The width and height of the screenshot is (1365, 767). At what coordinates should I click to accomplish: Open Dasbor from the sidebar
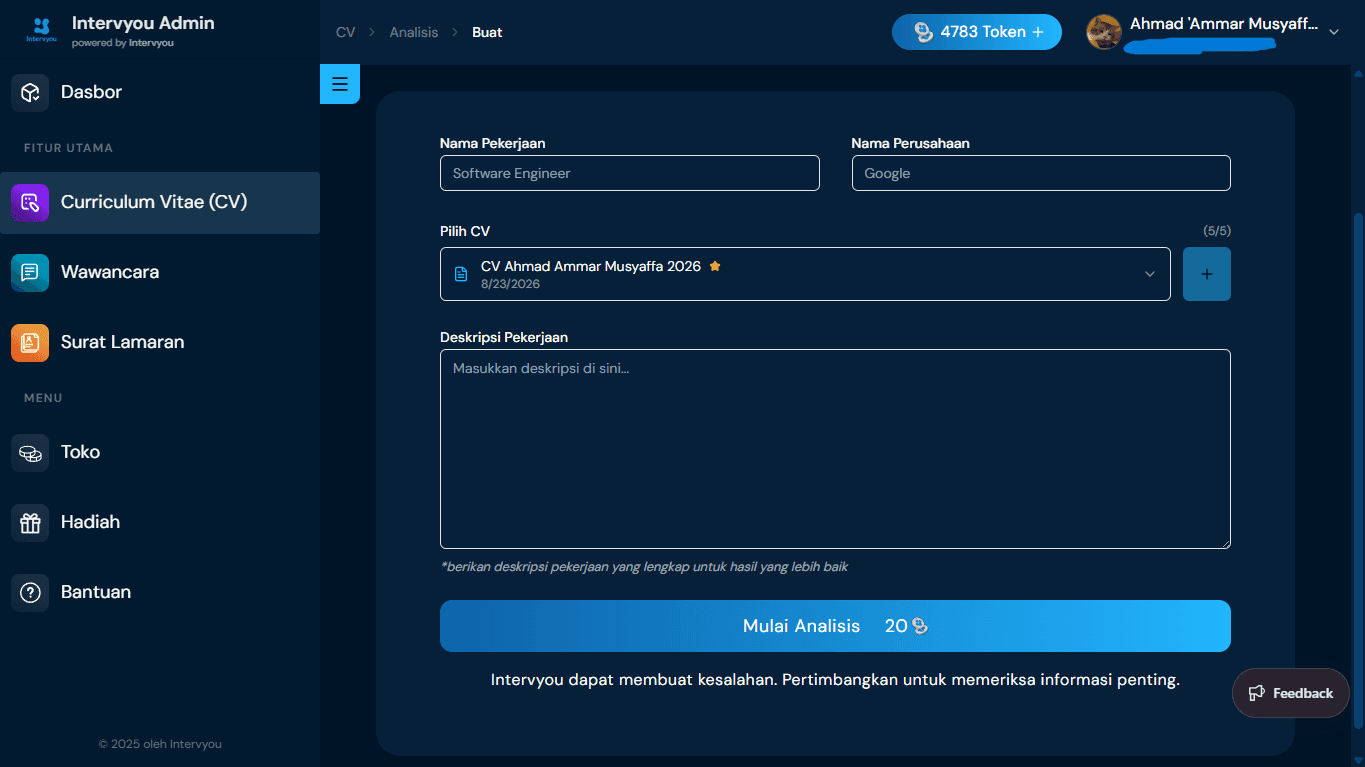pos(160,92)
